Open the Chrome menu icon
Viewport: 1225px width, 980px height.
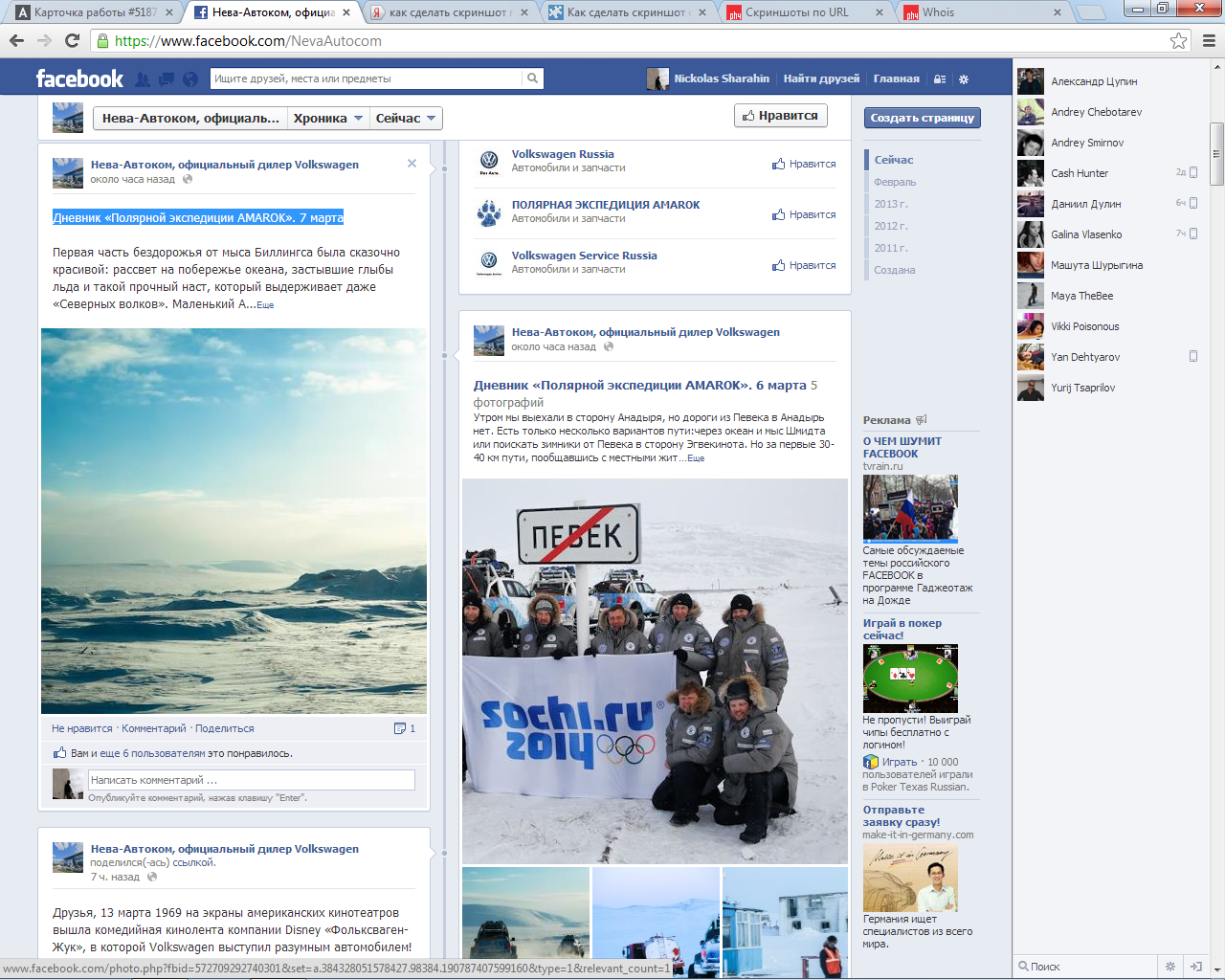point(1209,41)
